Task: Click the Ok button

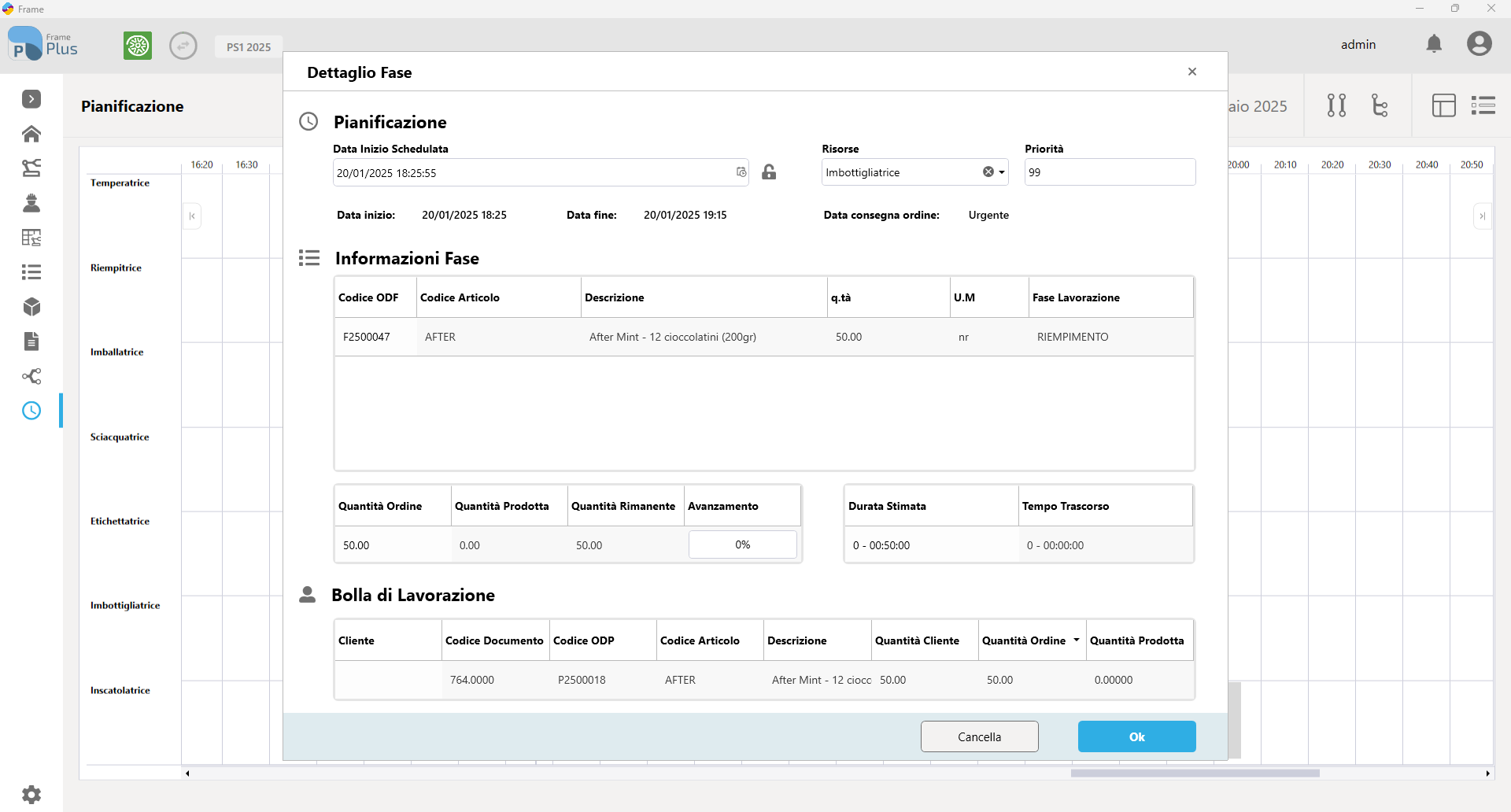Action: [x=1136, y=736]
